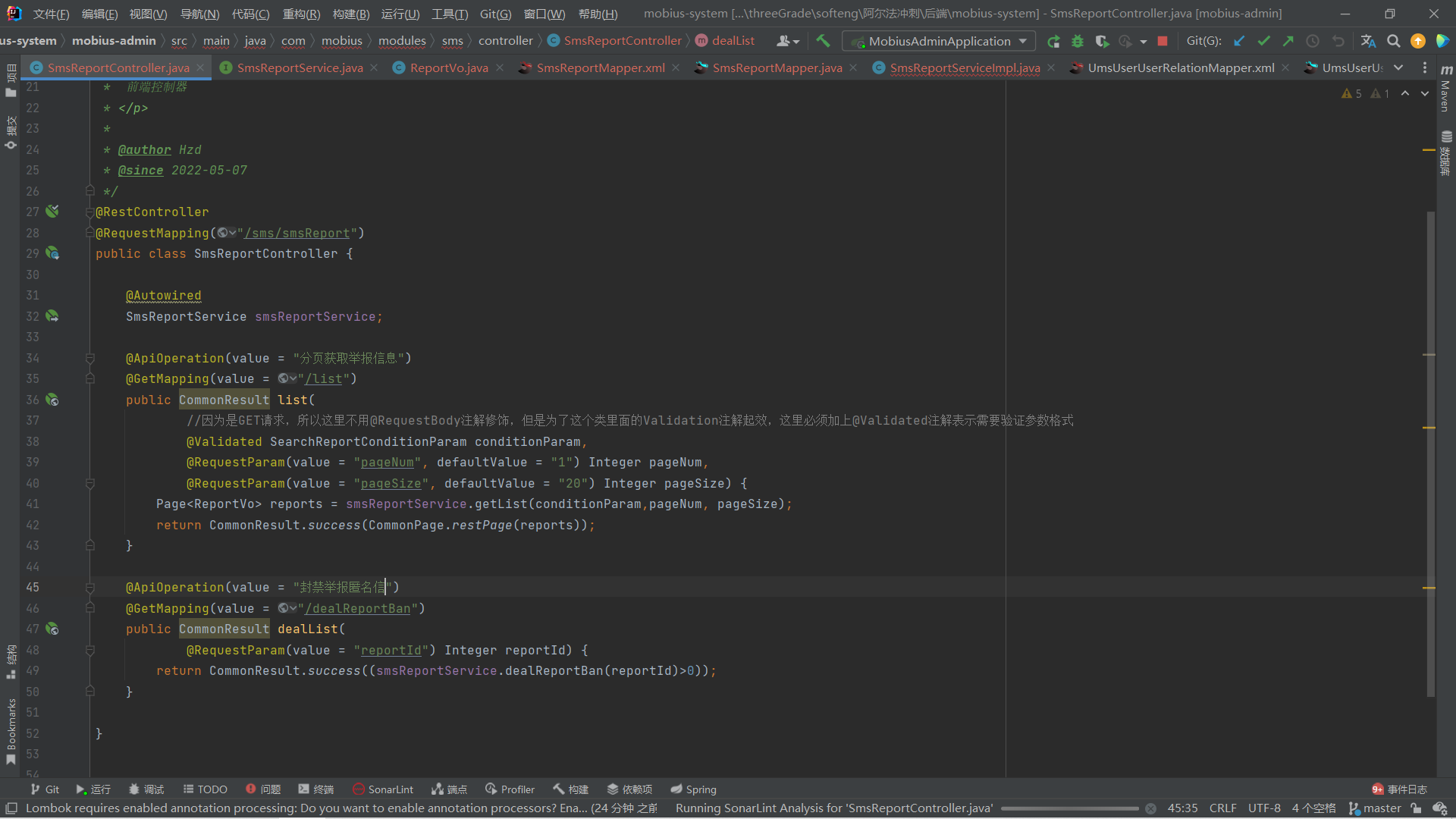Cancel the SonarLint analysis task
Image resolution: width=1456 pixels, height=819 pixels.
tap(1150, 808)
